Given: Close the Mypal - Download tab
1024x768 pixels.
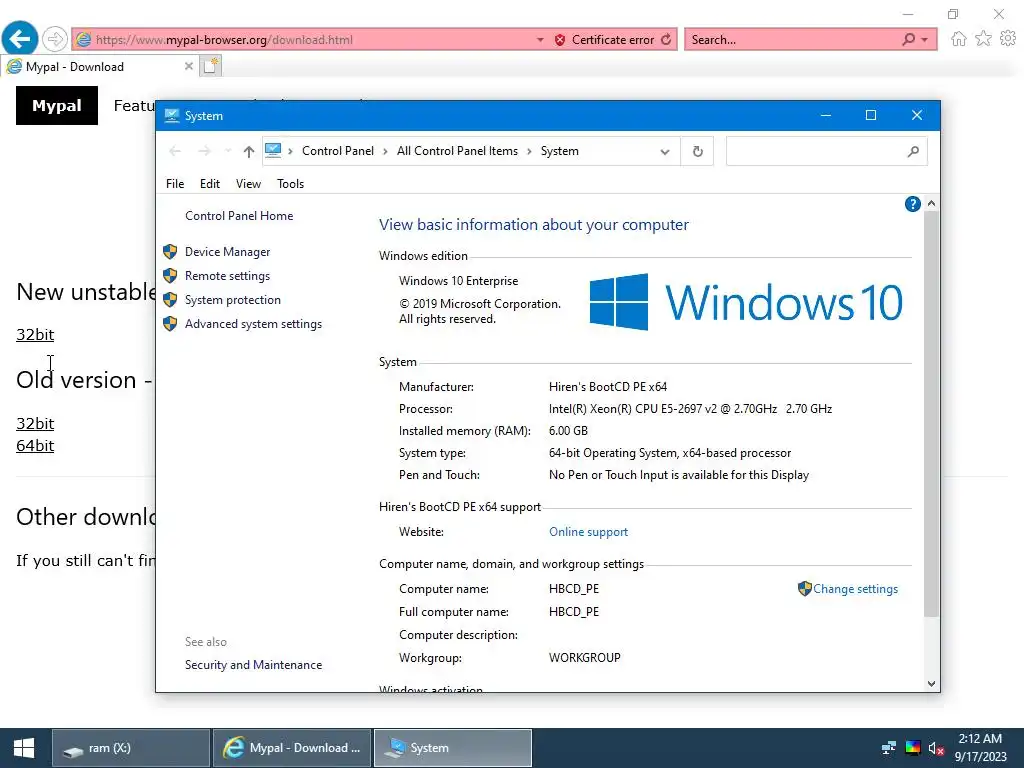Looking at the screenshot, I should coord(188,66).
